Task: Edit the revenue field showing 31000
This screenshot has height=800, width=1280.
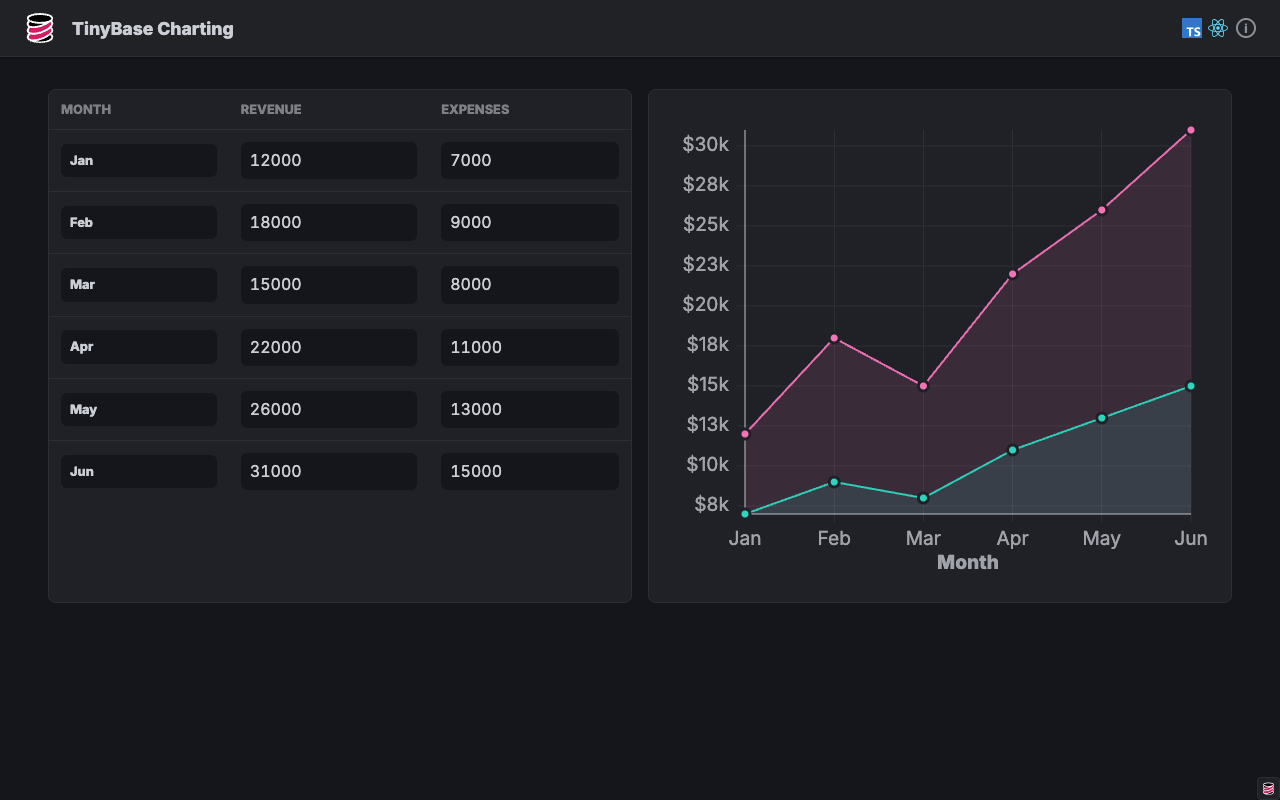Action: pyautogui.click(x=329, y=471)
